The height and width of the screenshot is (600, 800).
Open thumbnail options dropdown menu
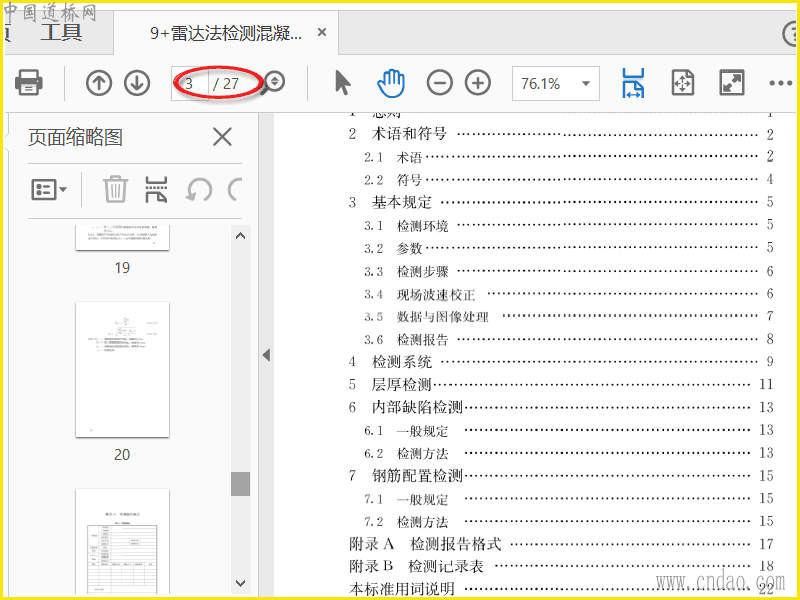pyautogui.click(x=49, y=190)
